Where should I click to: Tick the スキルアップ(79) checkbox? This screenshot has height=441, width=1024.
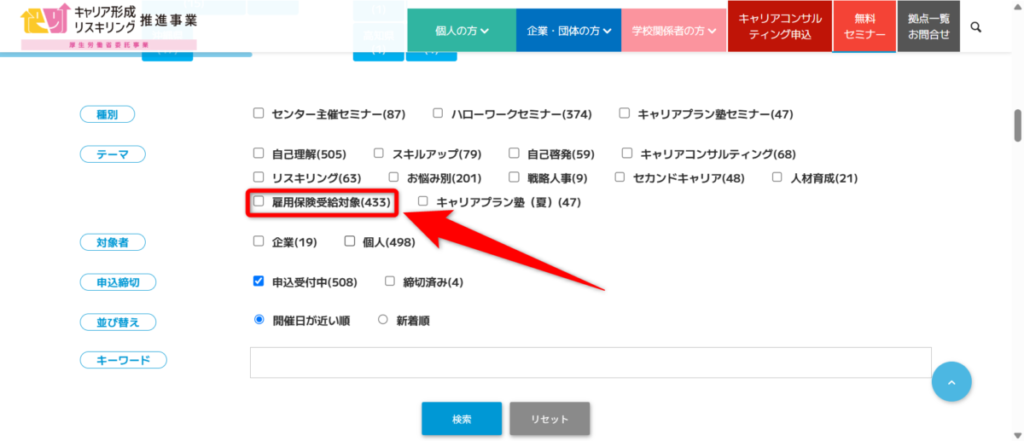point(379,154)
